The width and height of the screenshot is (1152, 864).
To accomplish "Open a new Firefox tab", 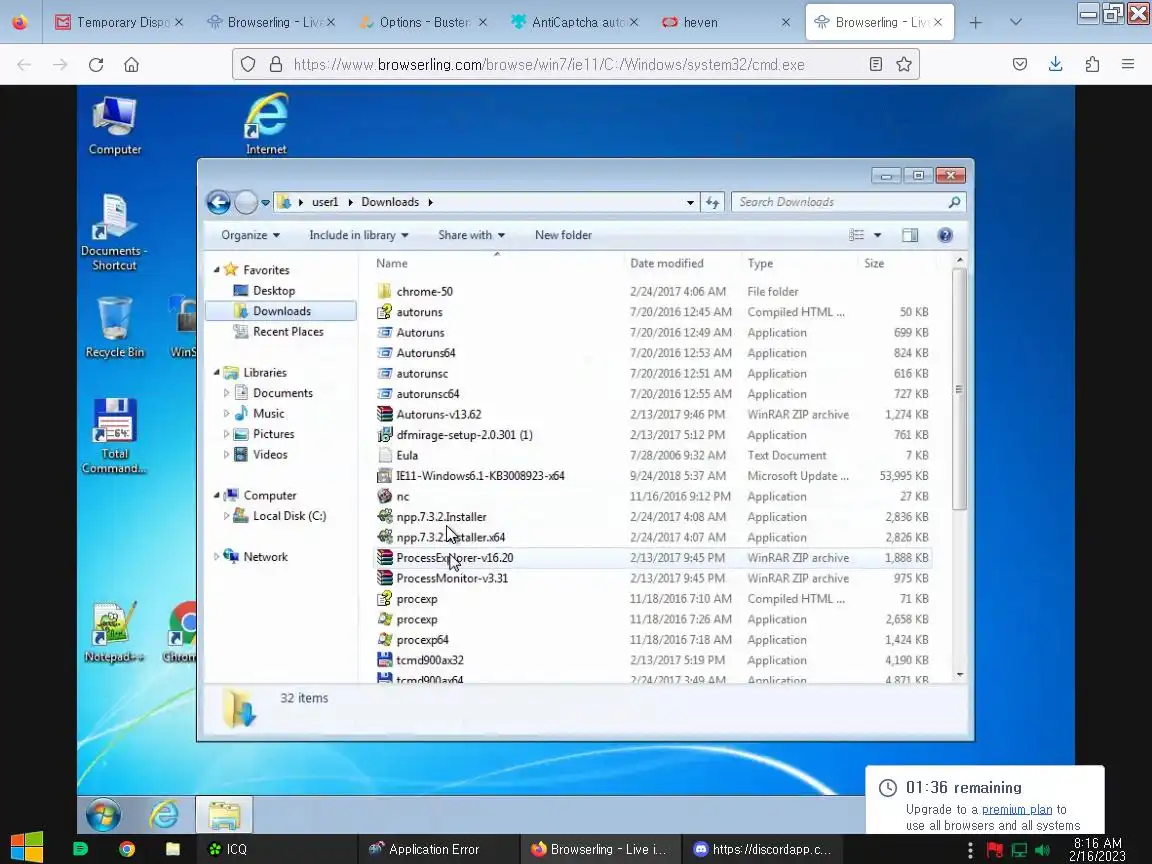I will (x=975, y=22).
